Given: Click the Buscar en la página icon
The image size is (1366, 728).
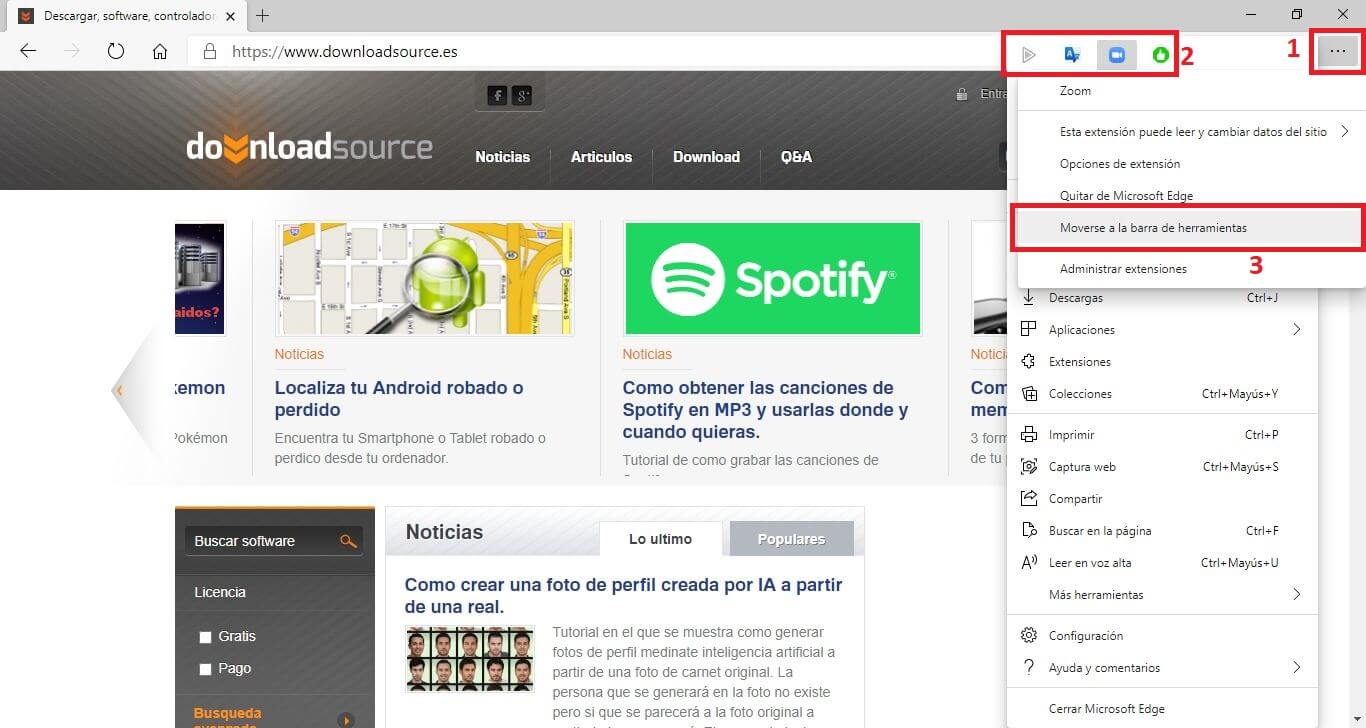Looking at the screenshot, I should coord(1028,530).
